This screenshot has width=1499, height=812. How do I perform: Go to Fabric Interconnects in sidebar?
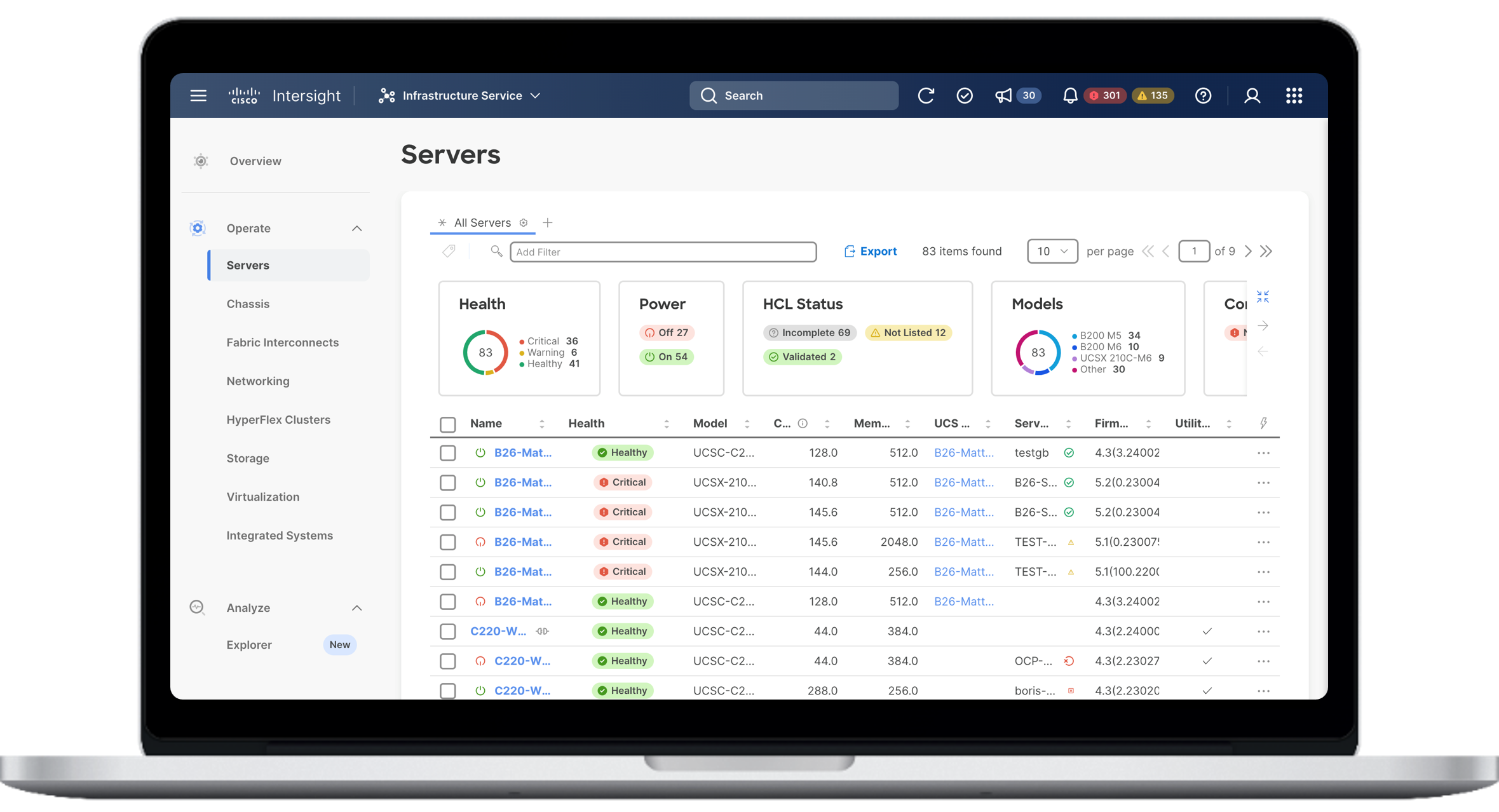[283, 342]
